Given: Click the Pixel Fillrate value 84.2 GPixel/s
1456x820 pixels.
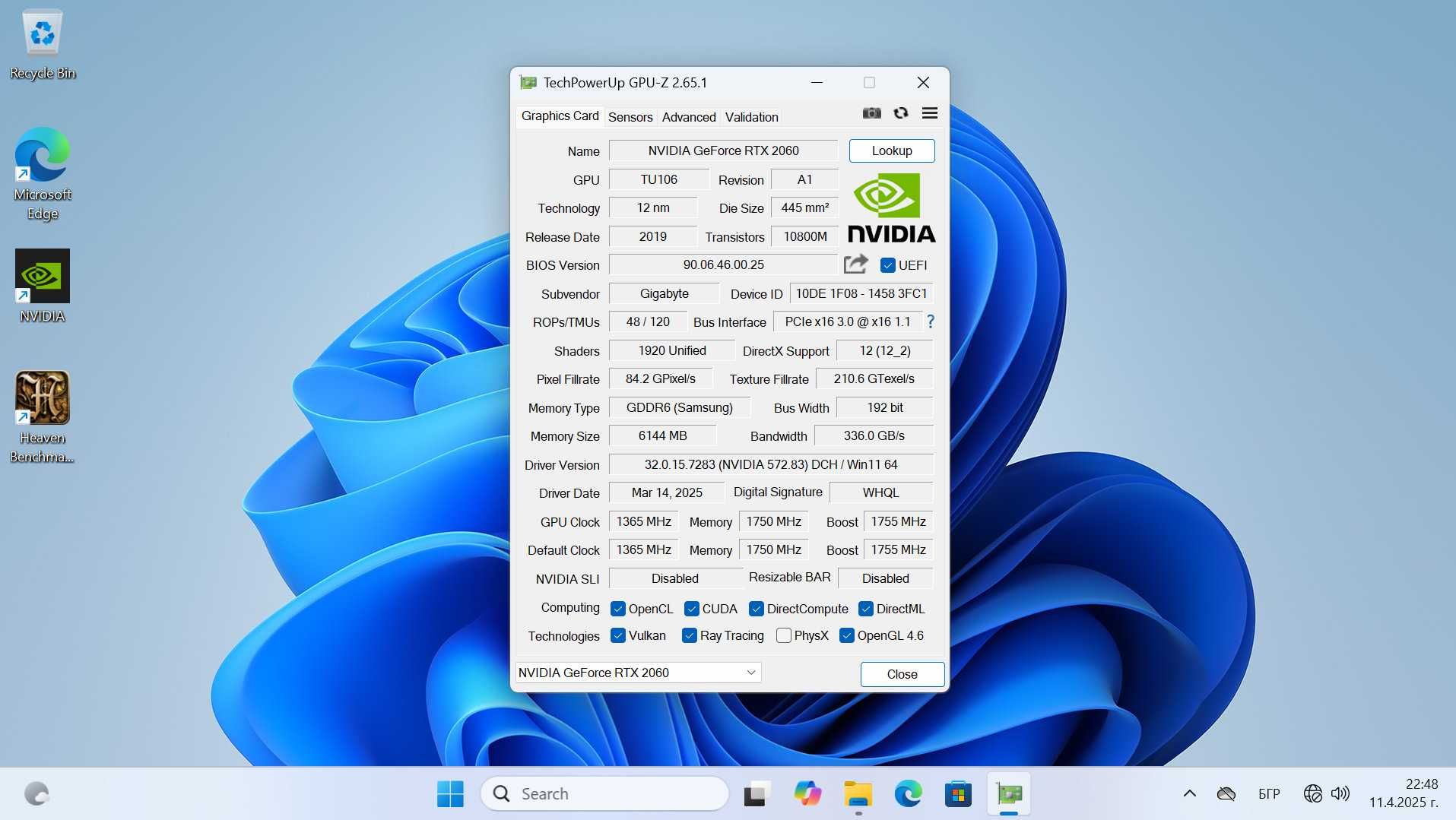Looking at the screenshot, I should pyautogui.click(x=660, y=378).
